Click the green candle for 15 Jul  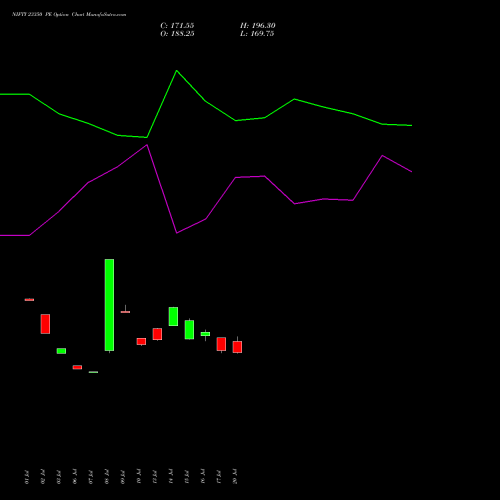pyautogui.click(x=189, y=330)
